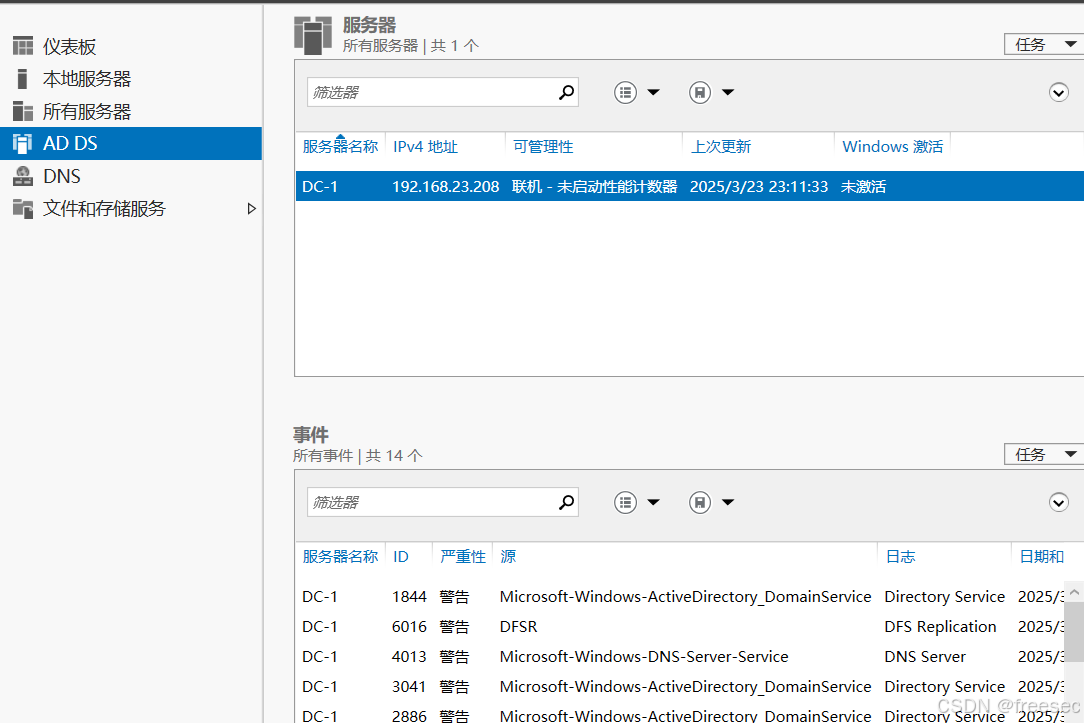Open arrow next to 服务器 save query icon
Image resolution: width=1084 pixels, height=723 pixels.
pos(728,92)
